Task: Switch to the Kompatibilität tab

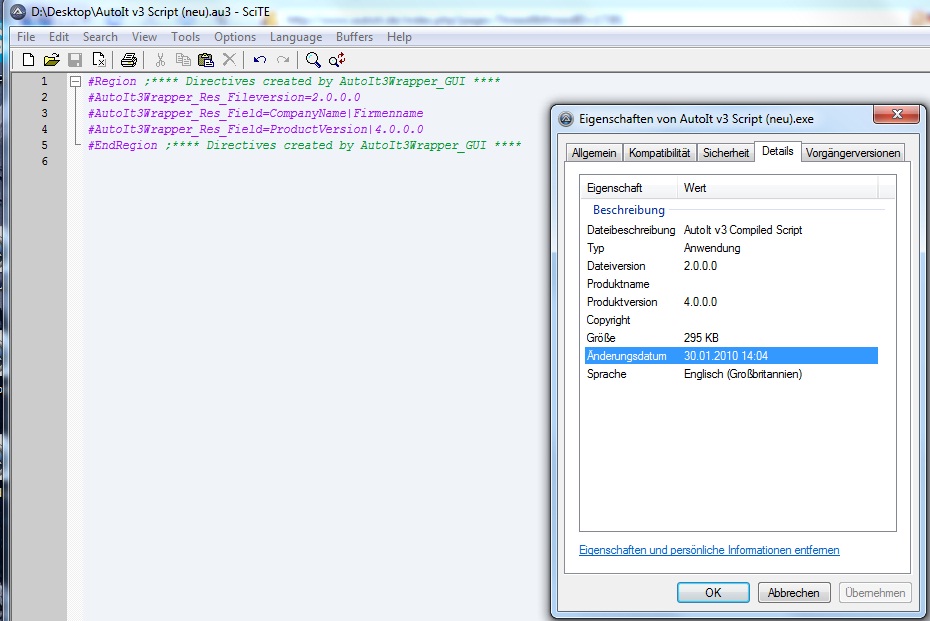Action: [x=659, y=153]
